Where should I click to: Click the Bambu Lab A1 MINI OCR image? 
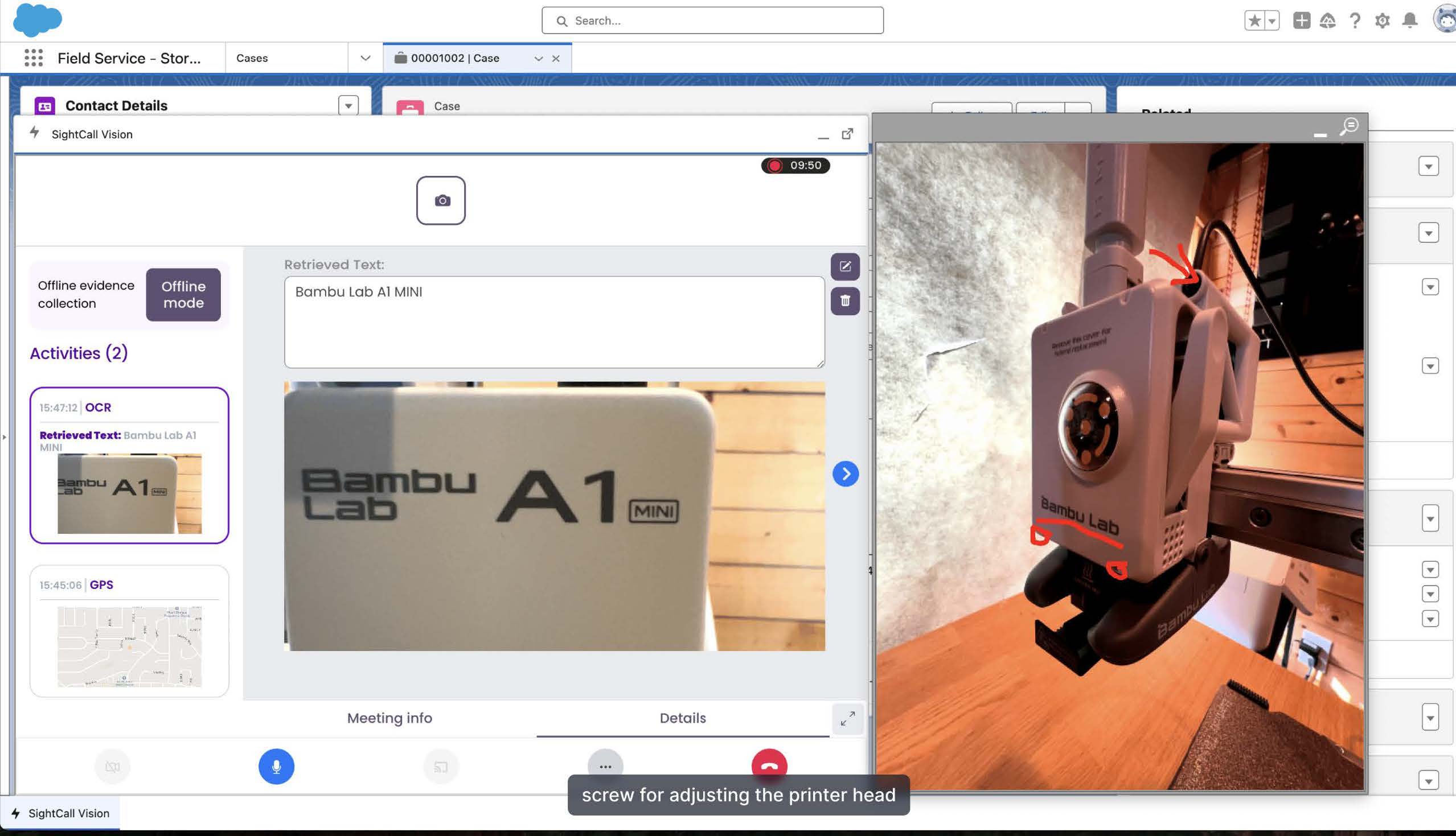(x=554, y=516)
